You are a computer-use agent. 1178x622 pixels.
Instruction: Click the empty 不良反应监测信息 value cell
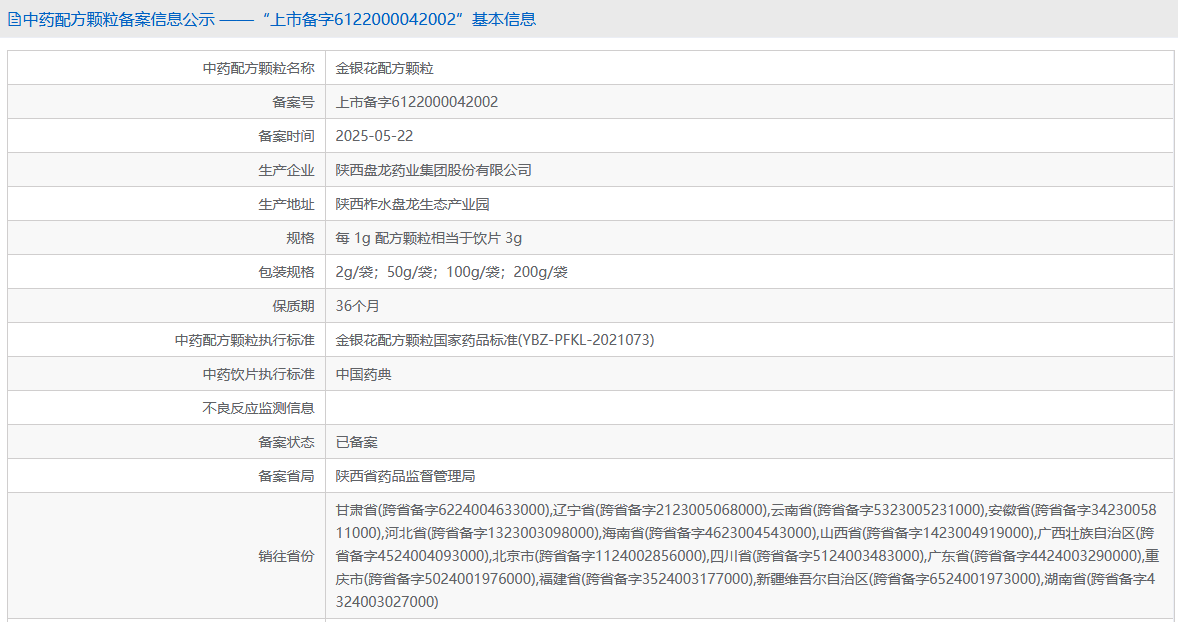click(x=748, y=408)
